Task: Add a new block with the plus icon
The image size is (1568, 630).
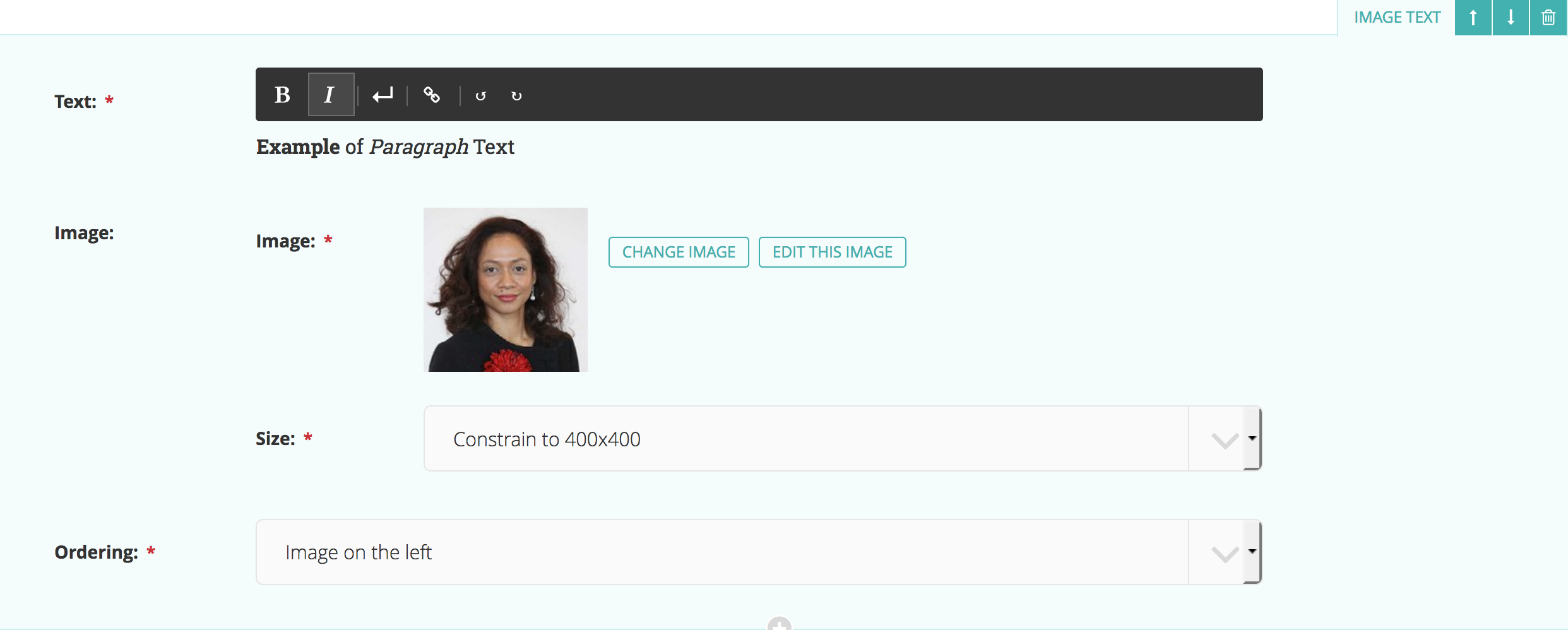Action: coord(780,624)
